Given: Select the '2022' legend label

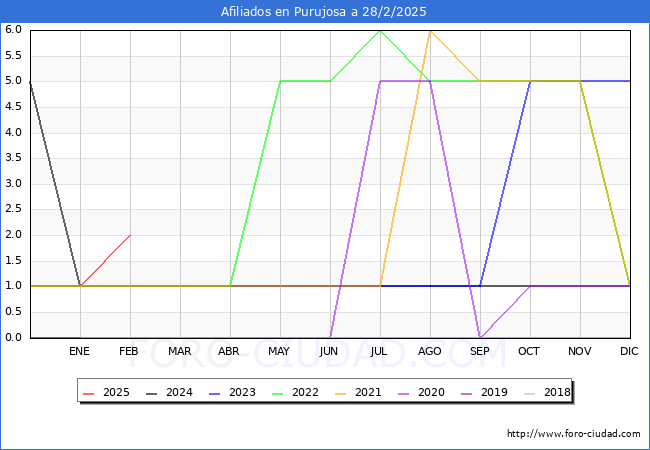Looking at the screenshot, I should (305, 392).
